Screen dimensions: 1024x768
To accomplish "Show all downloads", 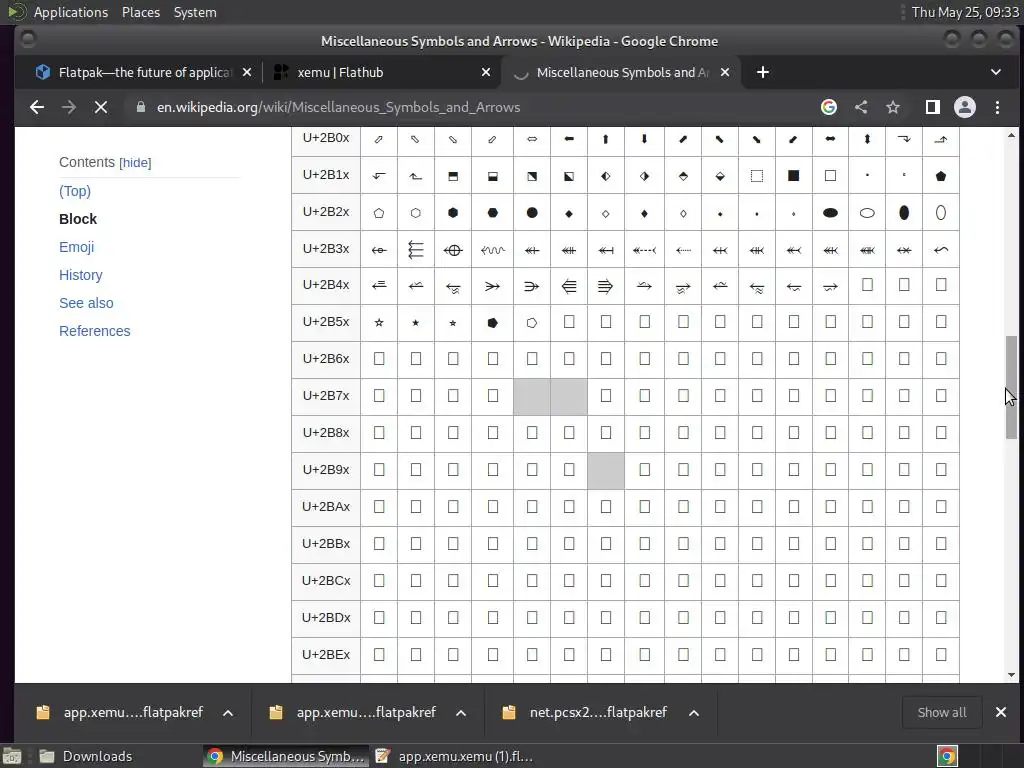I will point(942,712).
